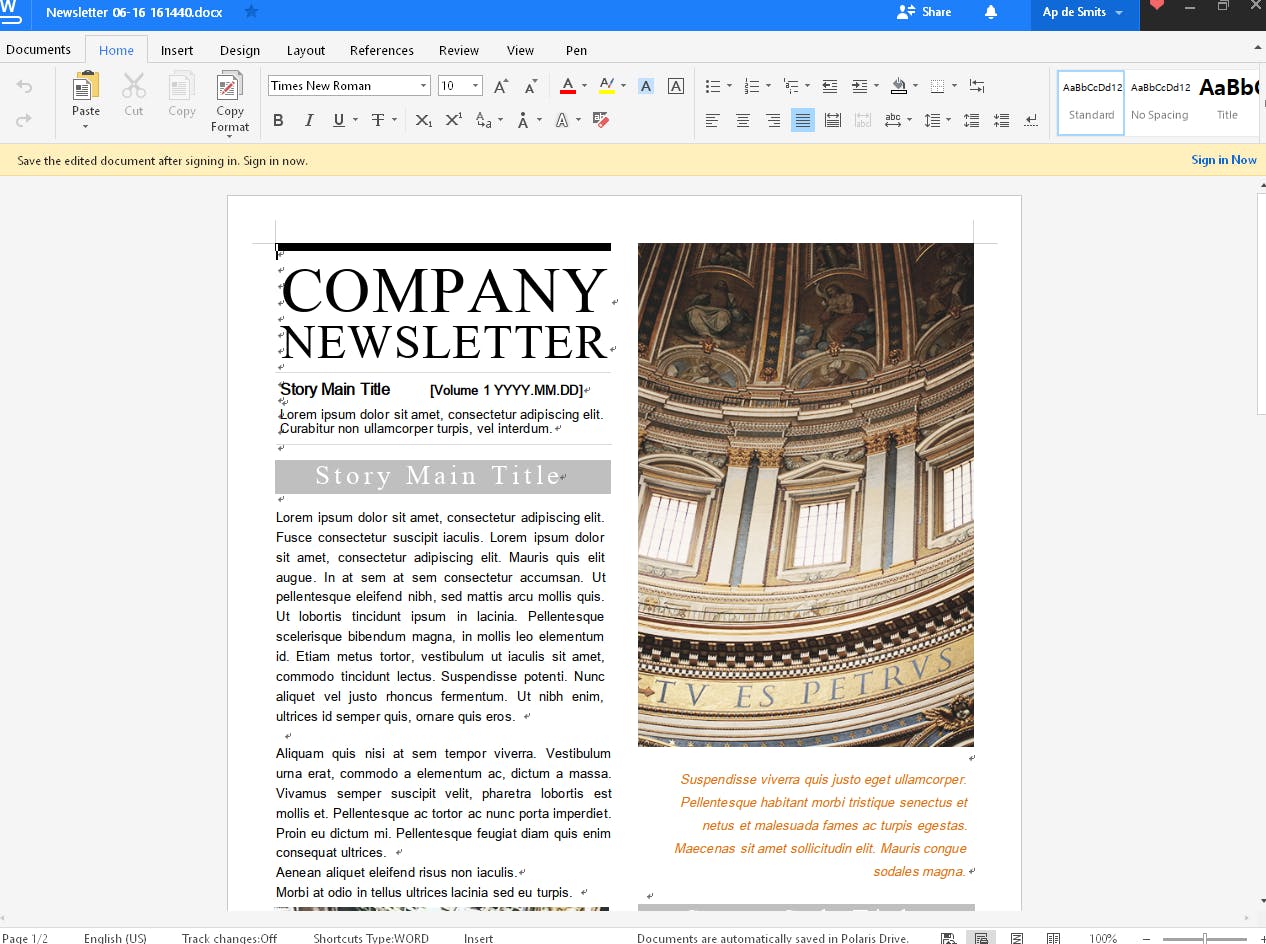This screenshot has width=1266, height=944.
Task: Apply the Standard style
Action: pos(1091,102)
